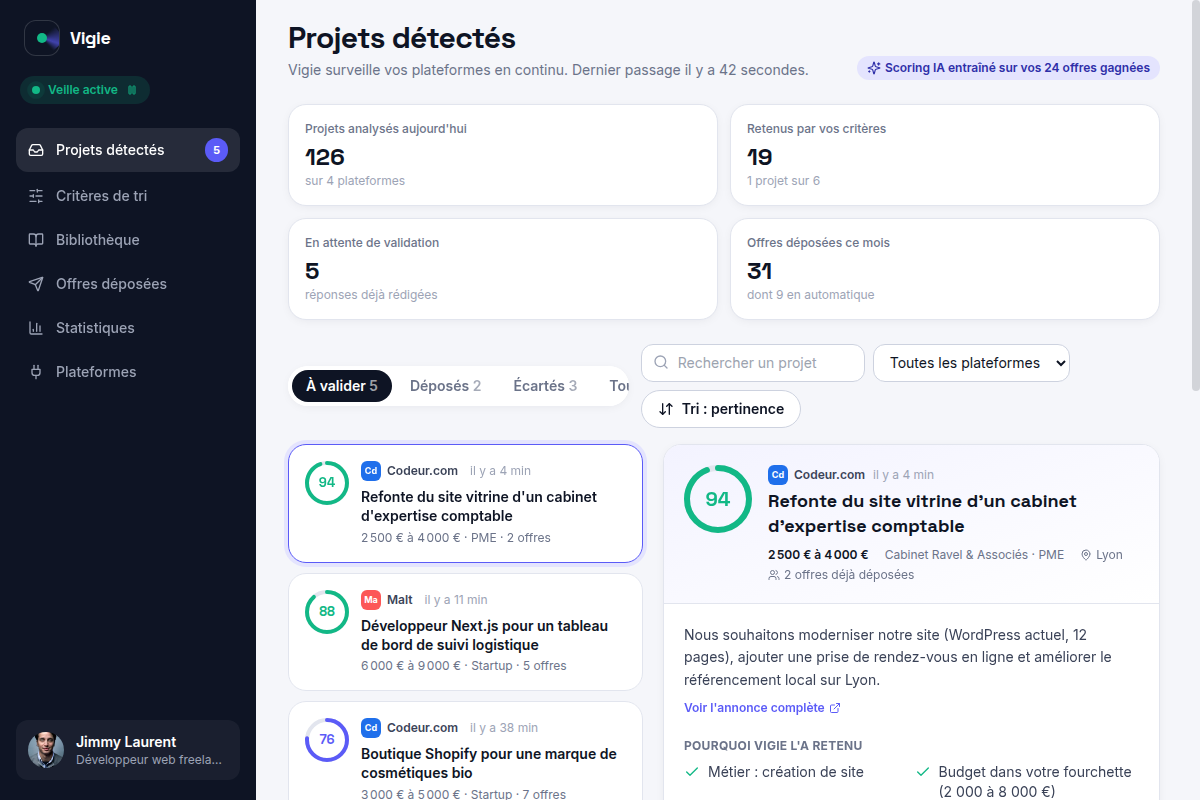The image size is (1200, 800).
Task: Click the bar chart icon for Statistiques
Action: pos(36,328)
